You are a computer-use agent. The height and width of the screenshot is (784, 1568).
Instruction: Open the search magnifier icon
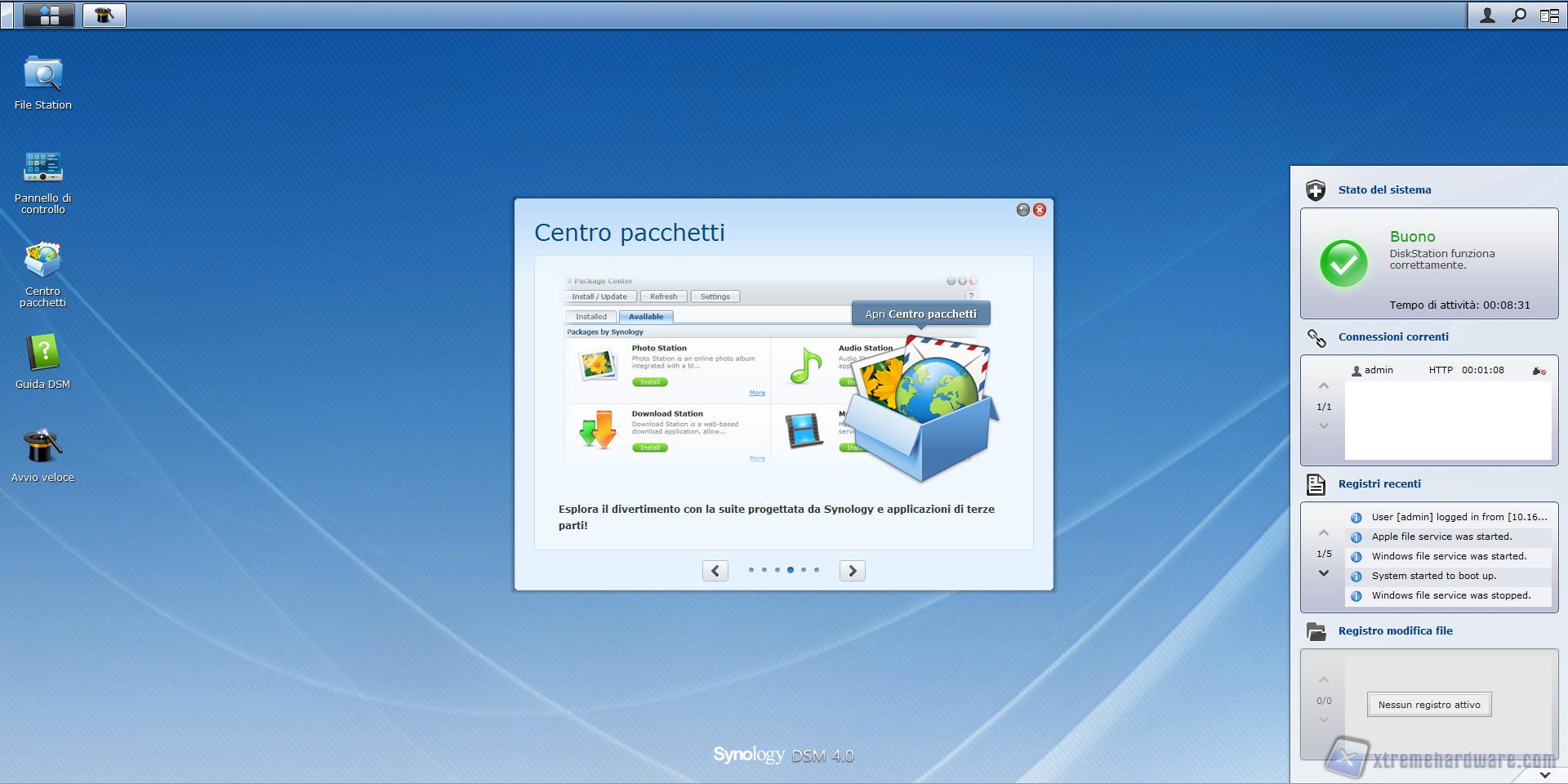tap(1518, 16)
